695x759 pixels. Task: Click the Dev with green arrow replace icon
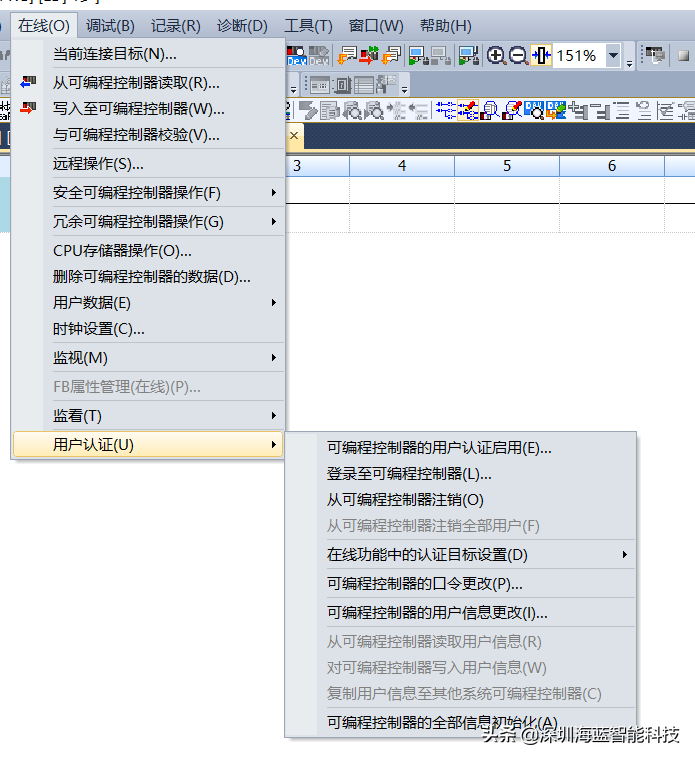(557, 110)
